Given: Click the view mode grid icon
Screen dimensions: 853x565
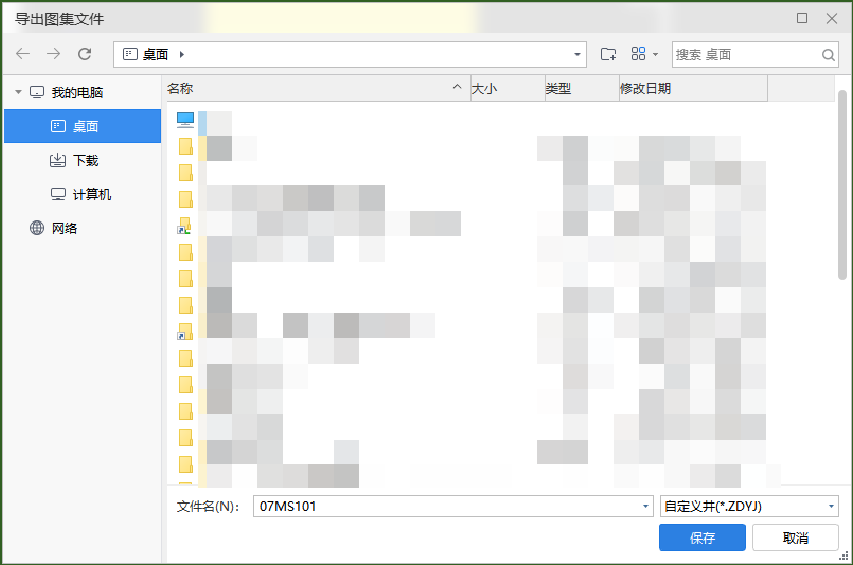Looking at the screenshot, I should [x=638, y=54].
